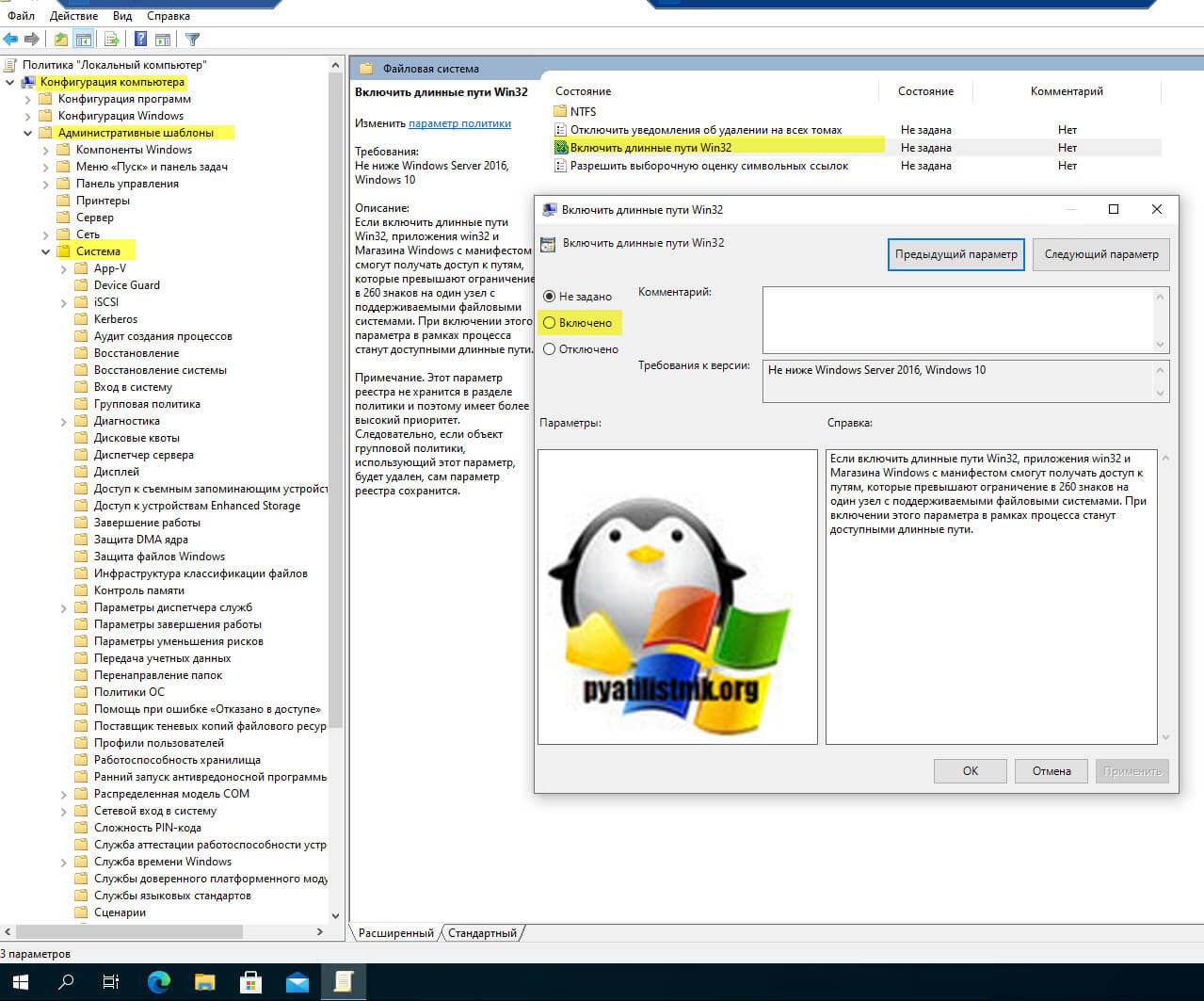This screenshot has height=1001, width=1204.
Task: Click the 'Следующий параметр' button
Action: tap(1101, 254)
